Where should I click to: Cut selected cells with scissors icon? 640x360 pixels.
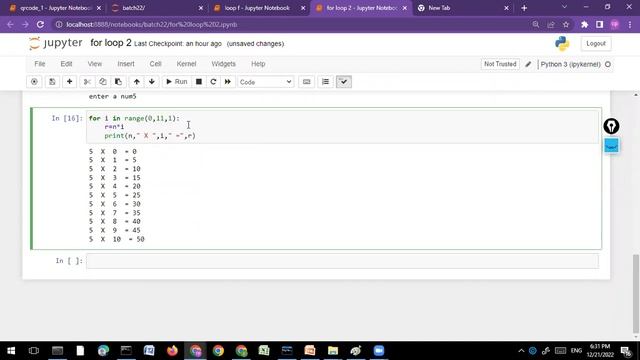coord(87,82)
